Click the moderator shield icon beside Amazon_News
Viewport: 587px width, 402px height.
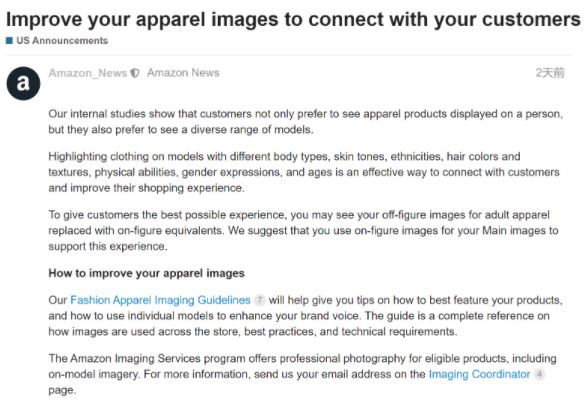[135, 73]
